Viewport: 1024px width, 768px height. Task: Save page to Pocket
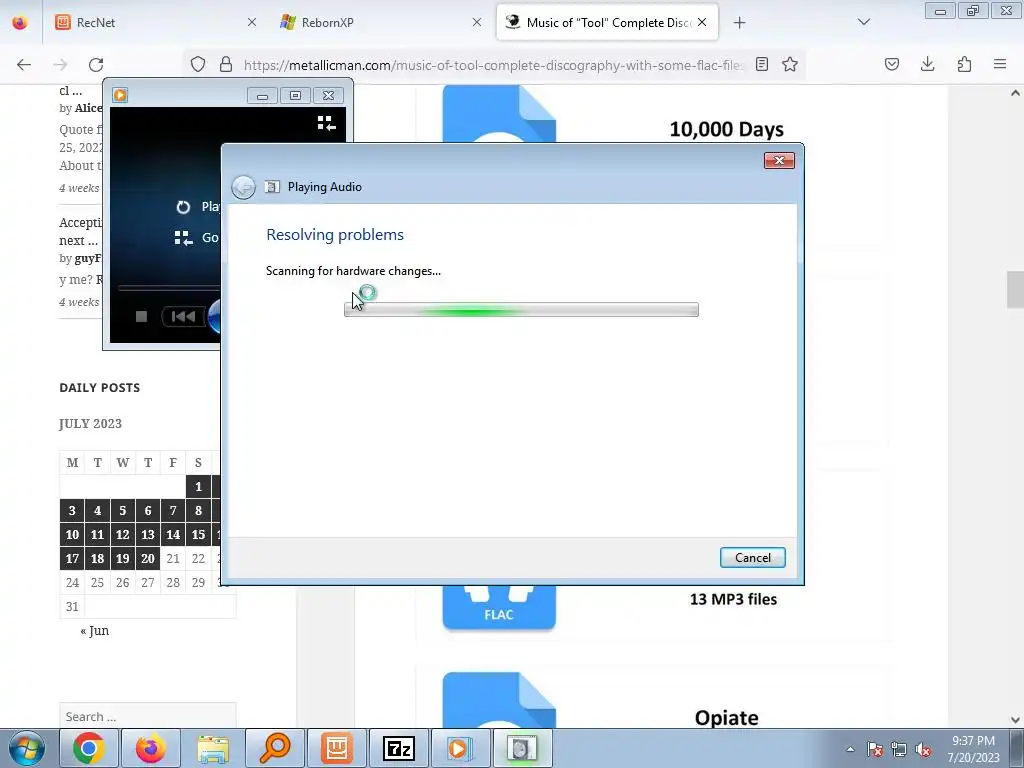point(891,64)
